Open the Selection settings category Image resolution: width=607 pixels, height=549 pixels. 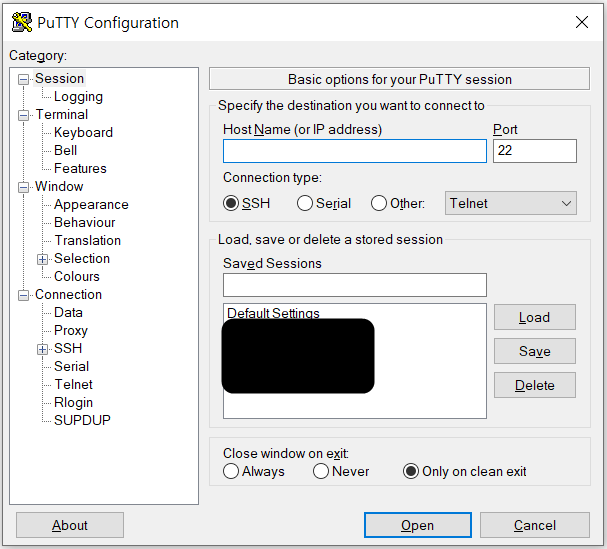point(82,258)
